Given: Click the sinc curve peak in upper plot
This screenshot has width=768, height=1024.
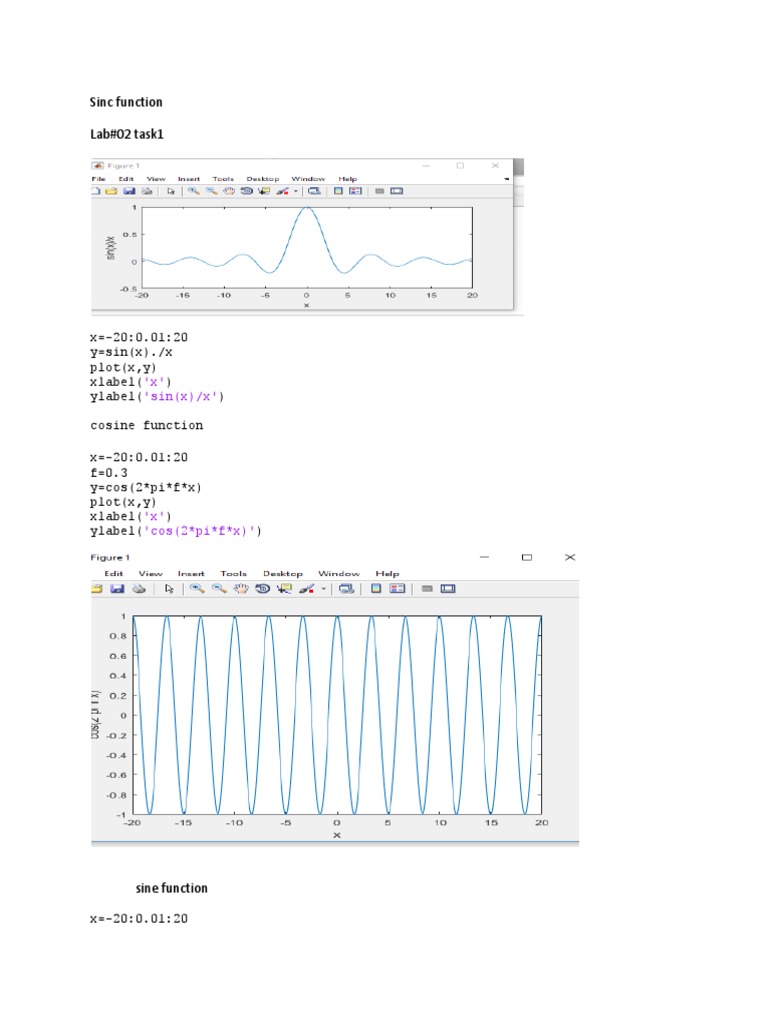Looking at the screenshot, I should tap(307, 208).
